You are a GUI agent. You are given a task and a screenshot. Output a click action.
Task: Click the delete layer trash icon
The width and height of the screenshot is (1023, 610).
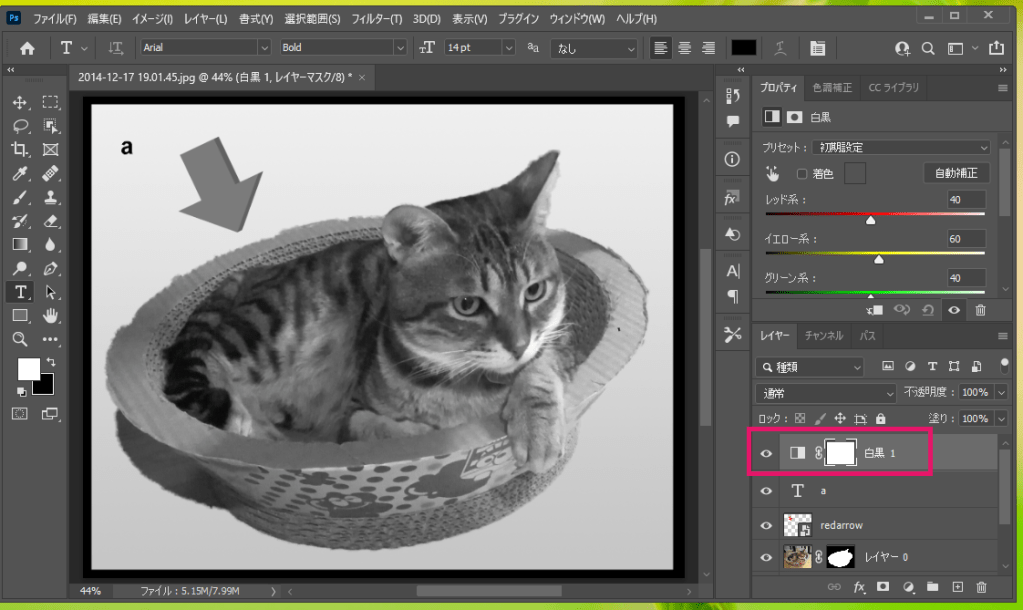[981, 587]
